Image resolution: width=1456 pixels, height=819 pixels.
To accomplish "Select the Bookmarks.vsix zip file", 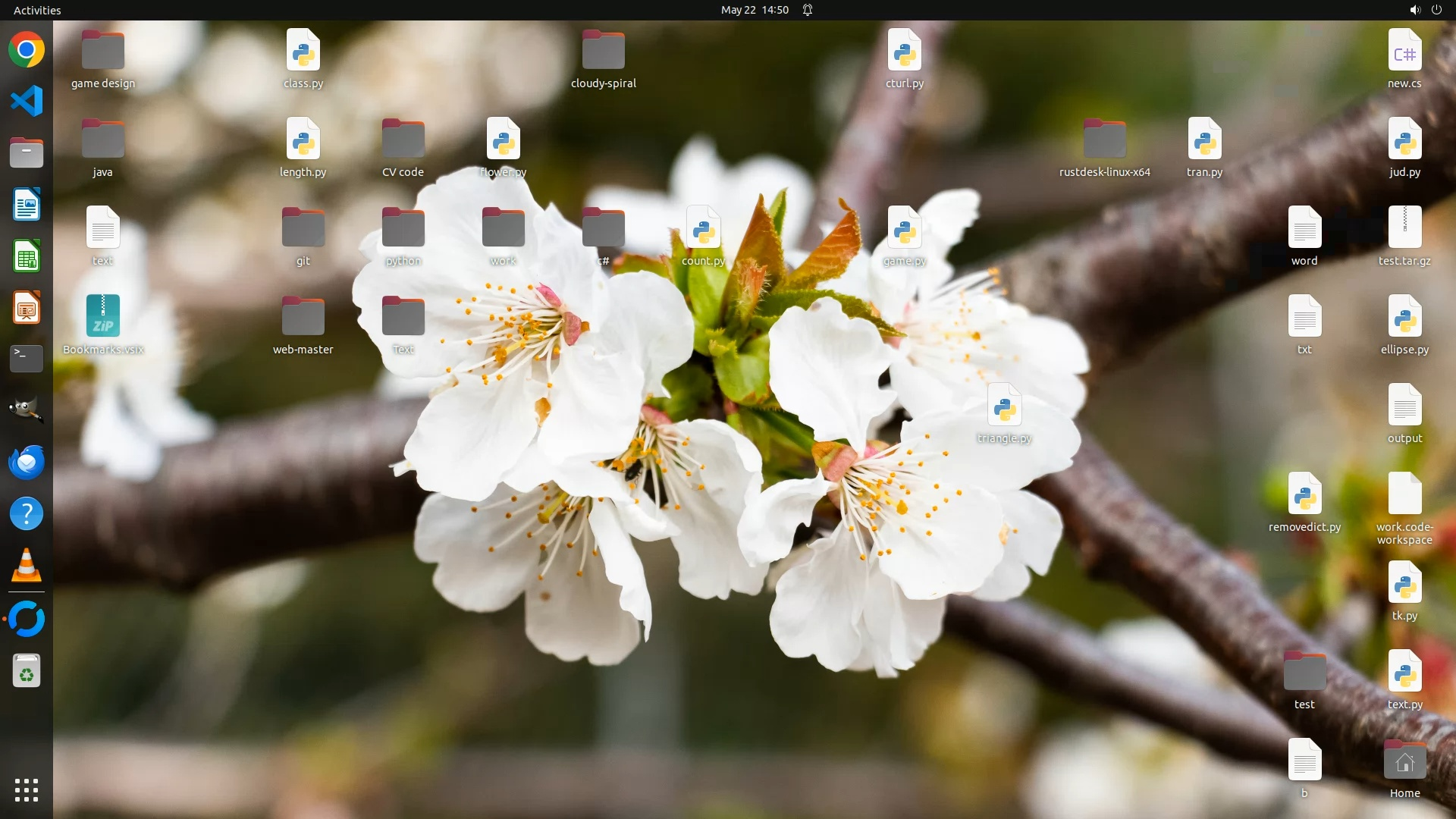I will [103, 316].
